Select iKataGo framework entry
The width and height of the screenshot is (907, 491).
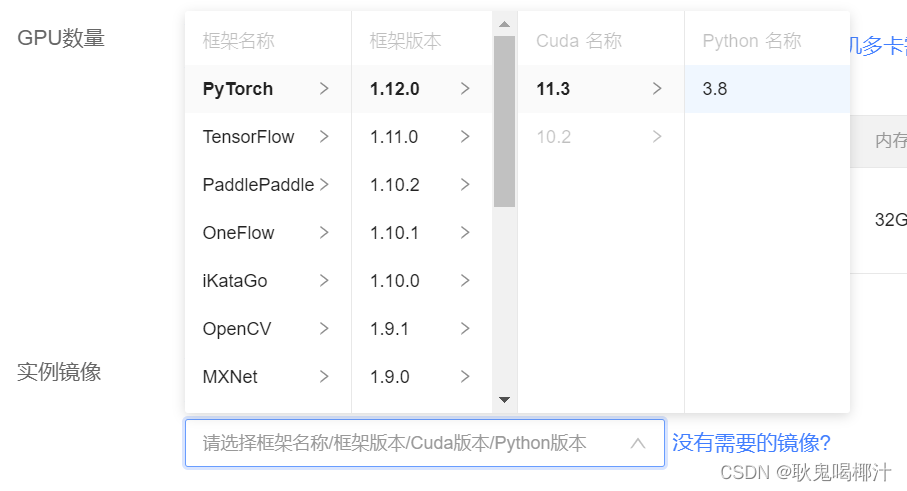pos(268,280)
